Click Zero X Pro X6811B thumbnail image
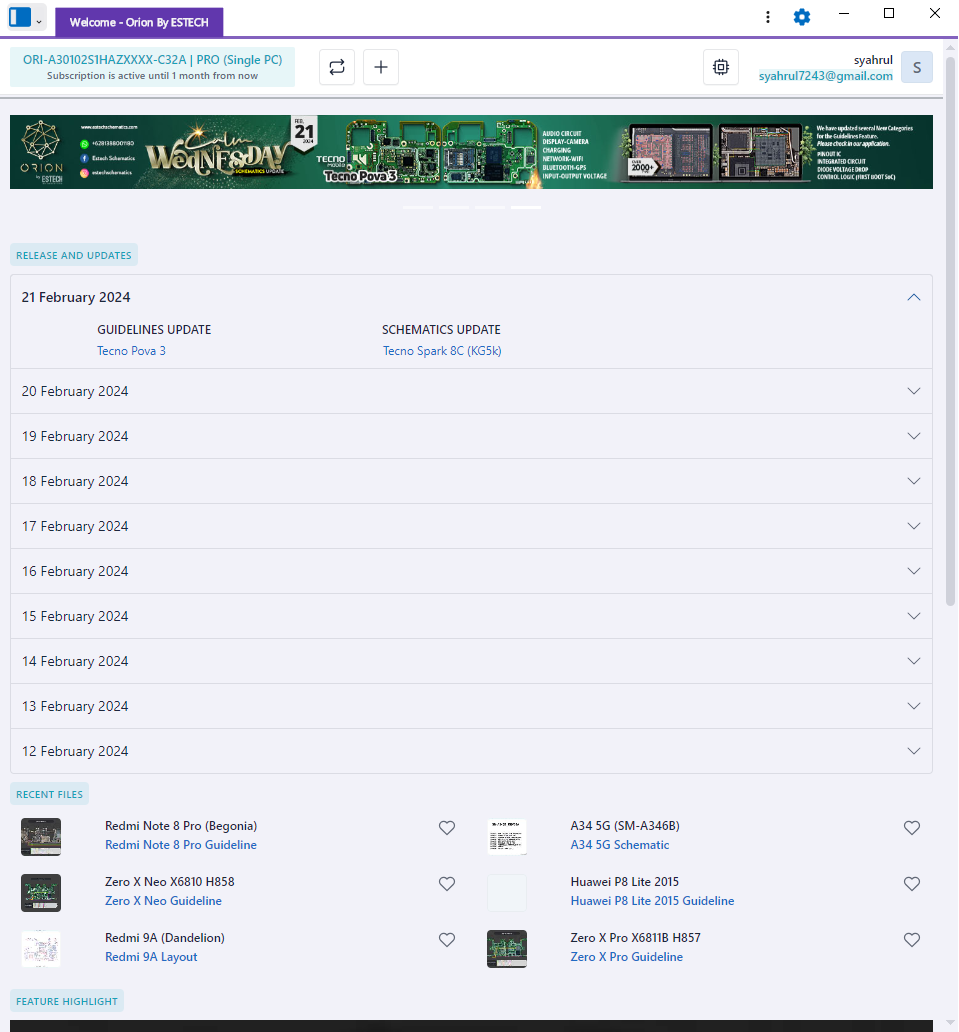 507,949
